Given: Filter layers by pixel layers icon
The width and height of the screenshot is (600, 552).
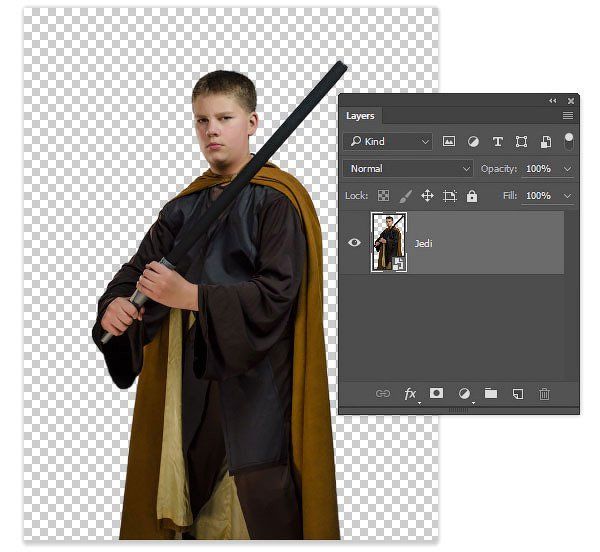Looking at the screenshot, I should pyautogui.click(x=448, y=142).
